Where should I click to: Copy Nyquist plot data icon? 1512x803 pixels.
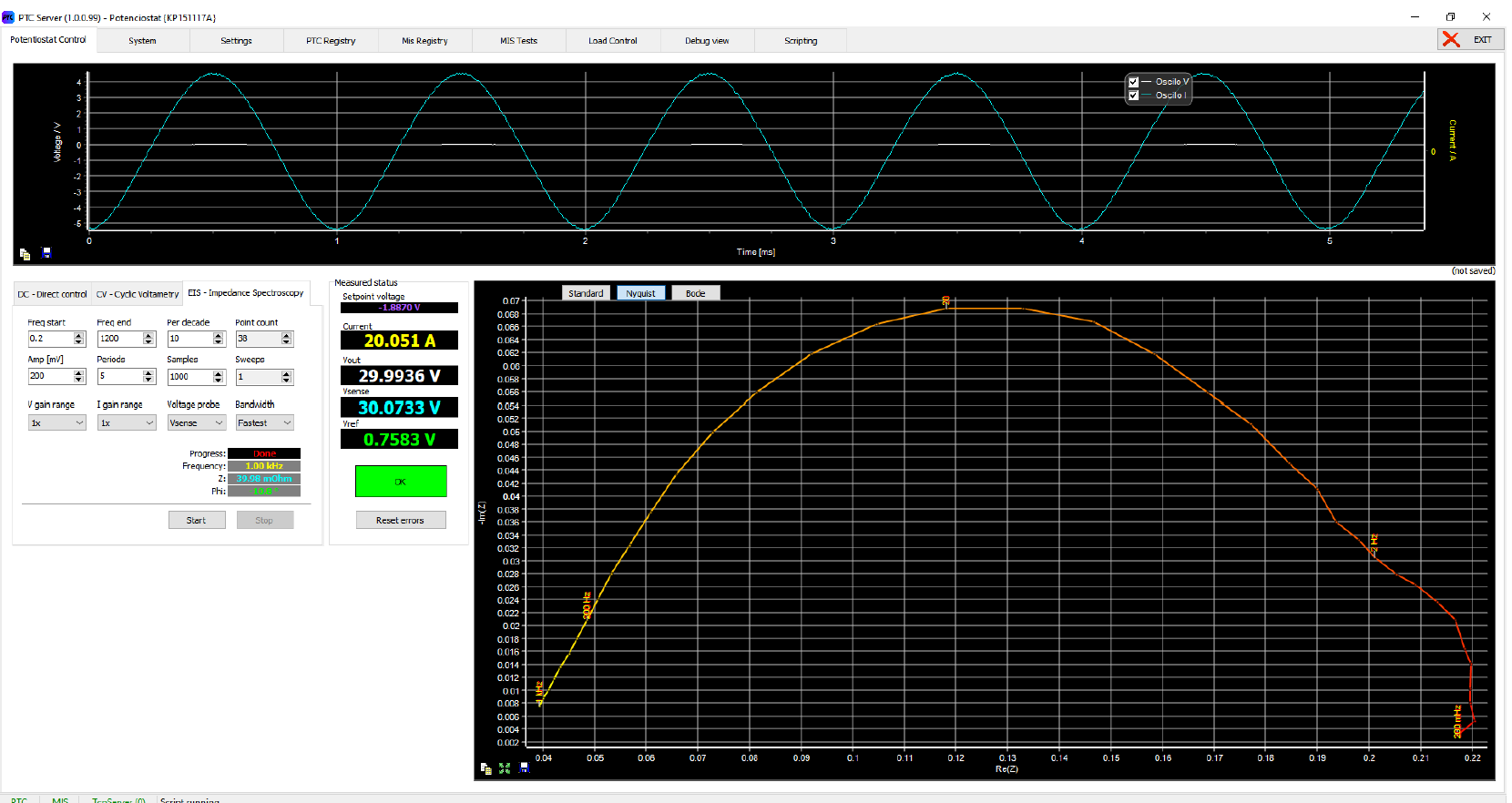click(x=485, y=768)
